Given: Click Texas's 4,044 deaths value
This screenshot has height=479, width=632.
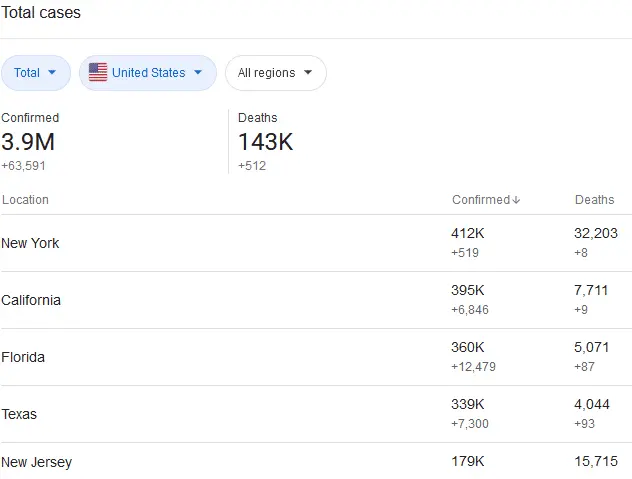Looking at the screenshot, I should [x=593, y=404].
